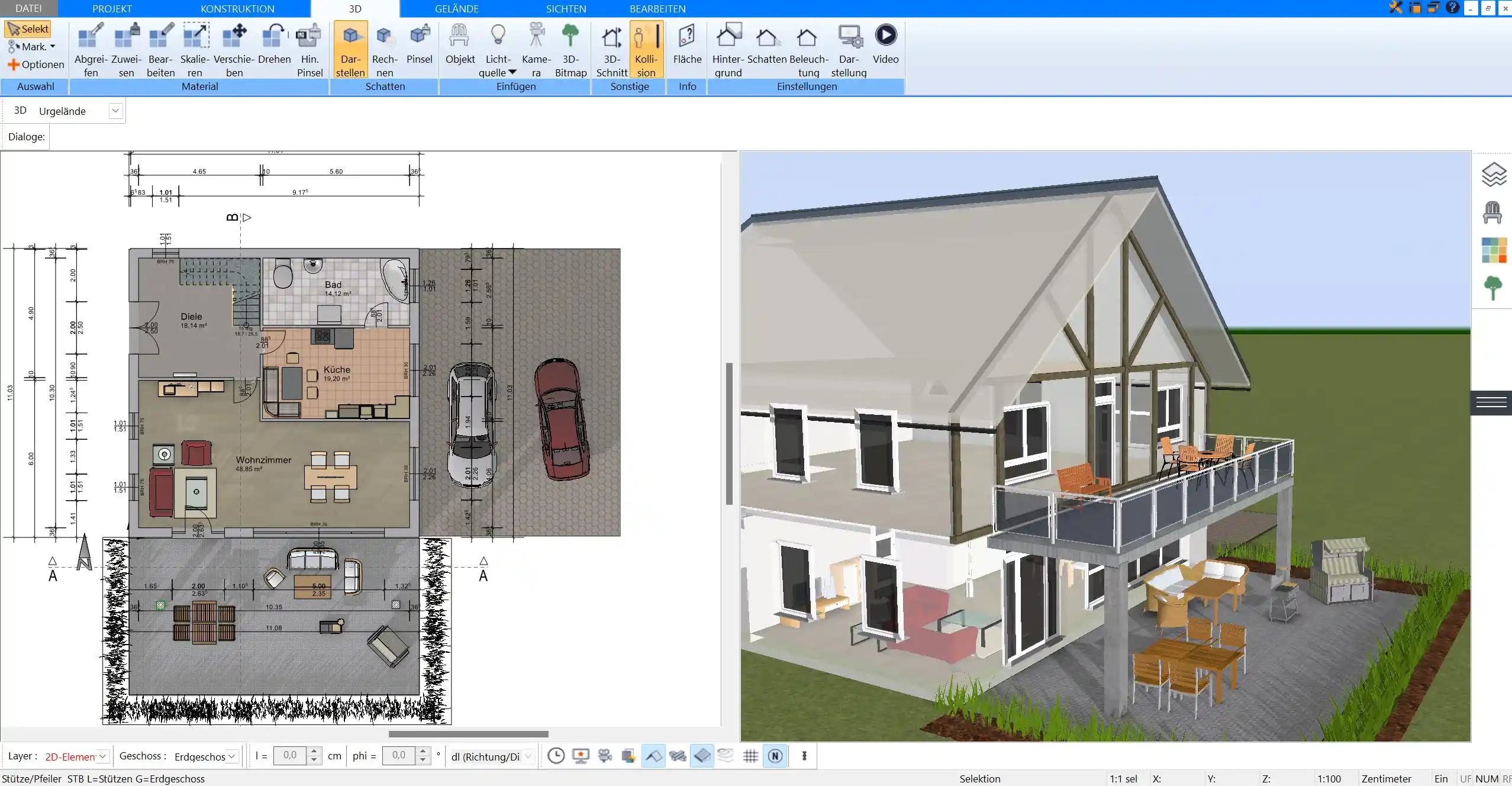Choose the Skalieren material tool
Viewport: 1512px width, 786px height.
coord(195,50)
